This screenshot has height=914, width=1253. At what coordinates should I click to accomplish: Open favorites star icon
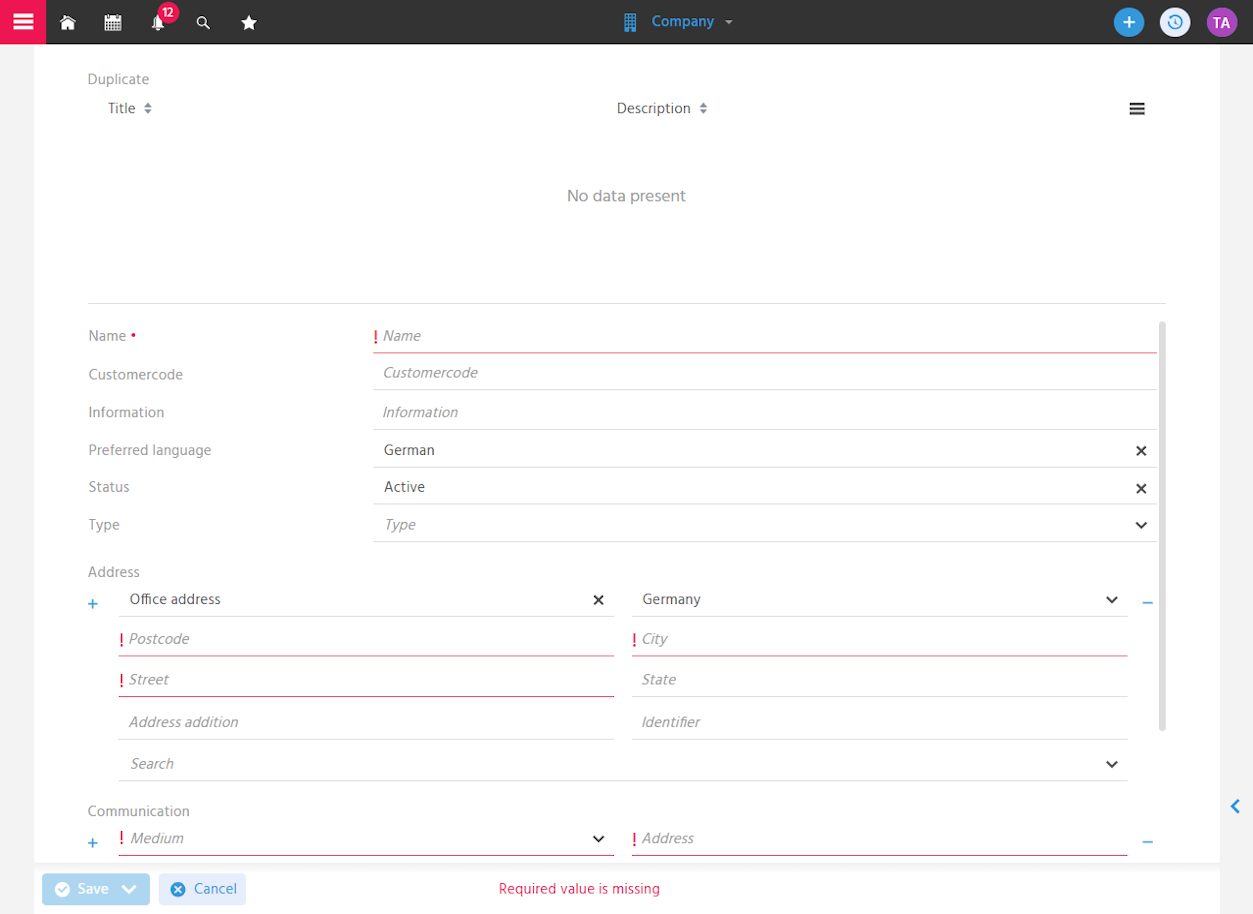(x=249, y=22)
